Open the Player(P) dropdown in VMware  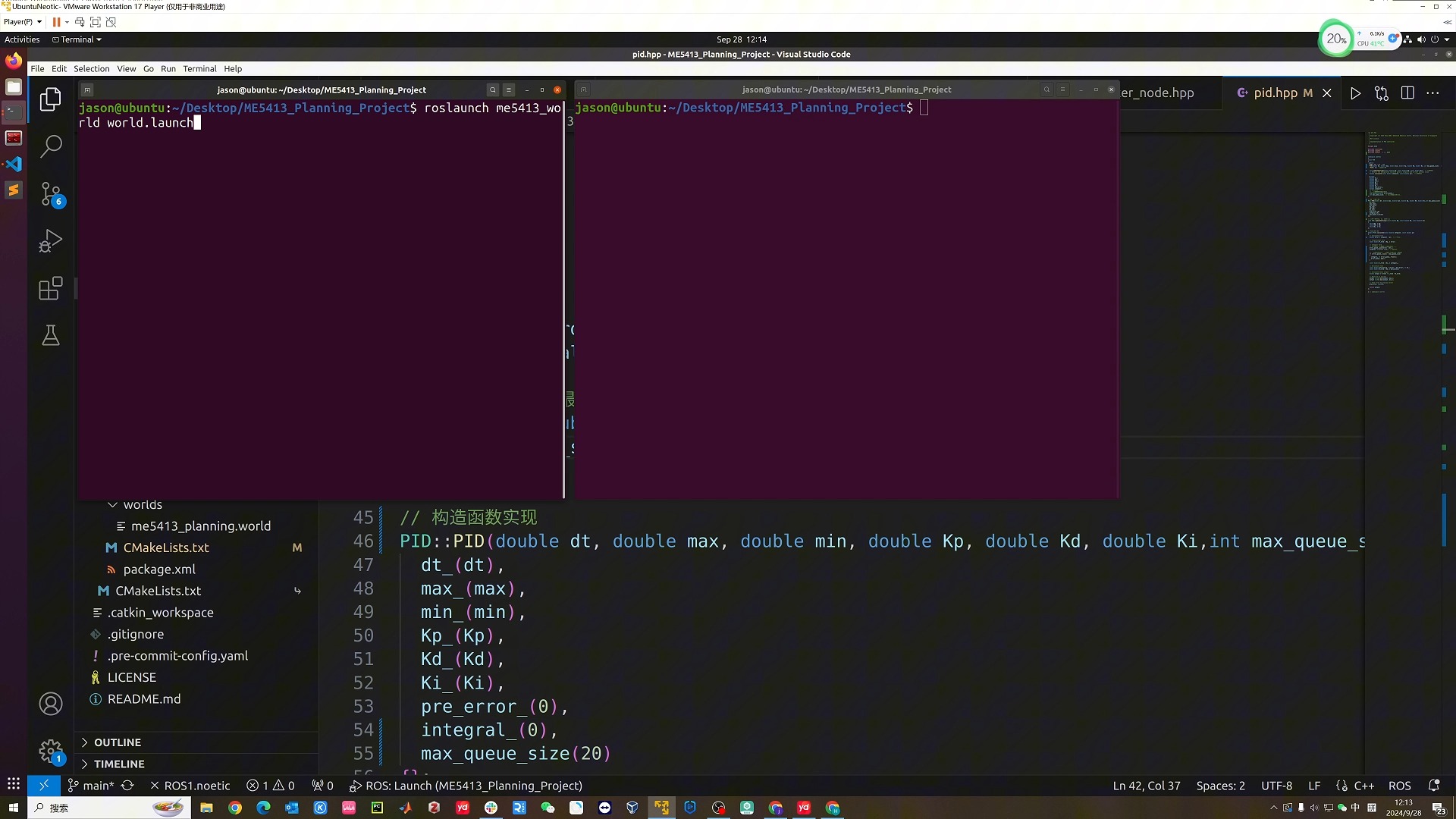pyautogui.click(x=22, y=22)
